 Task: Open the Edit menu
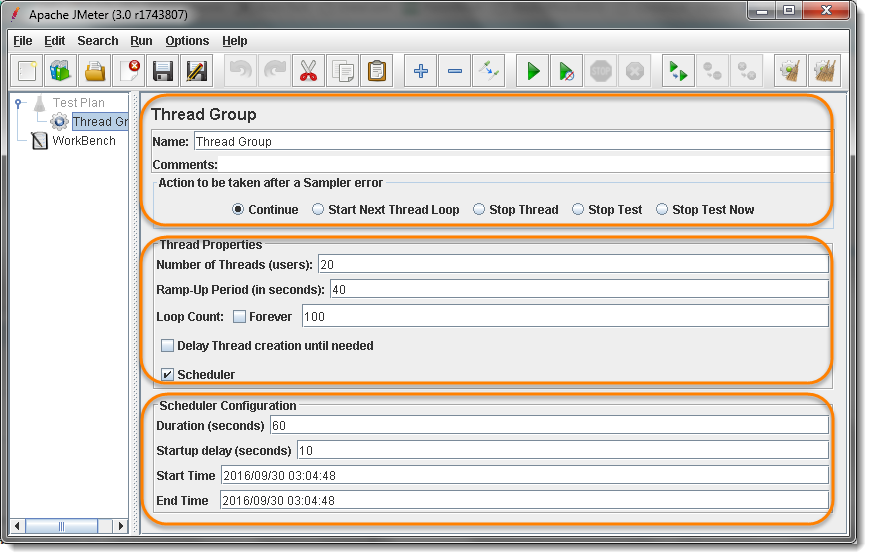(54, 41)
